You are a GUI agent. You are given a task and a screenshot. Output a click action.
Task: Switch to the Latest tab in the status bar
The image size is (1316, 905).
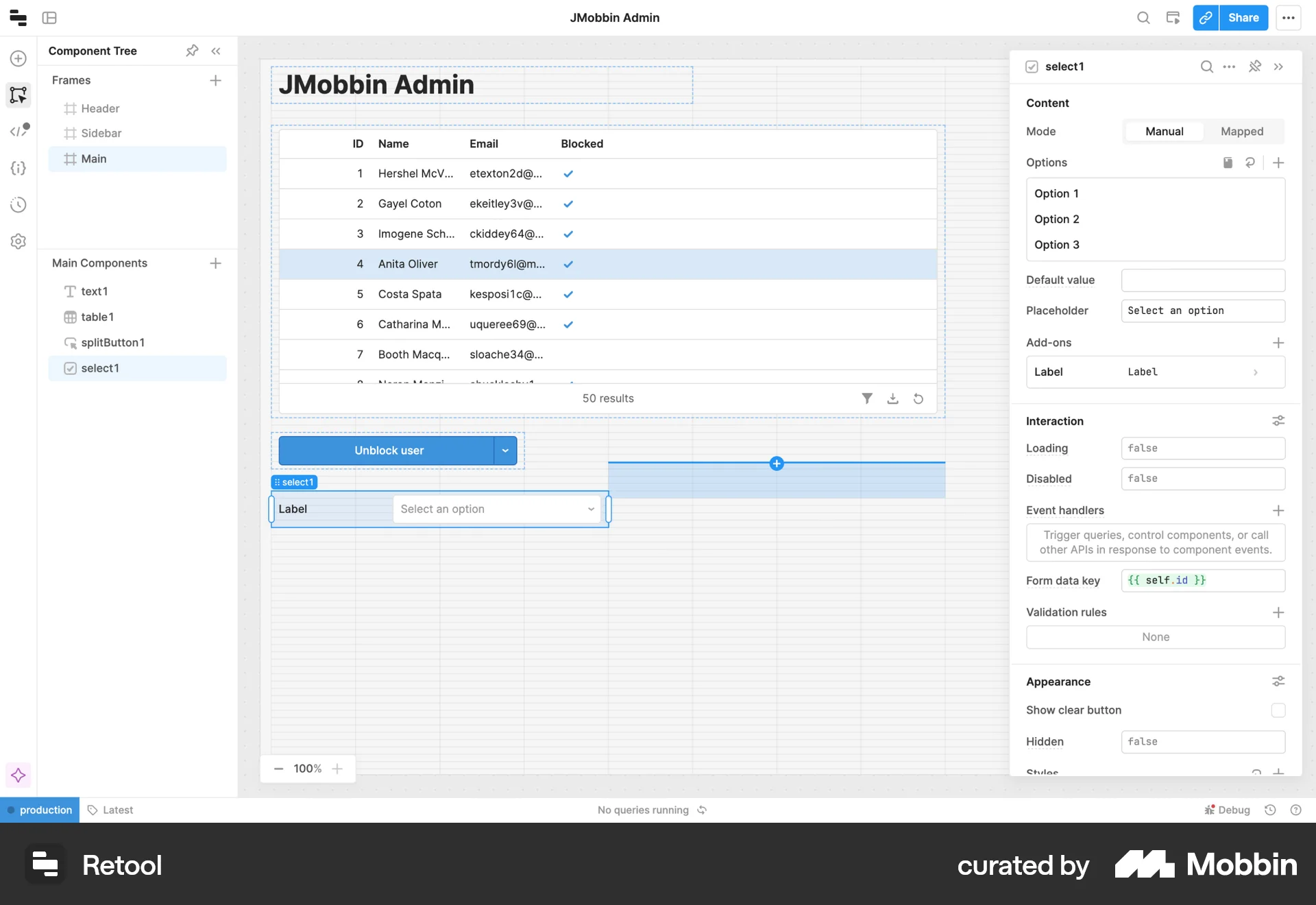click(x=117, y=810)
